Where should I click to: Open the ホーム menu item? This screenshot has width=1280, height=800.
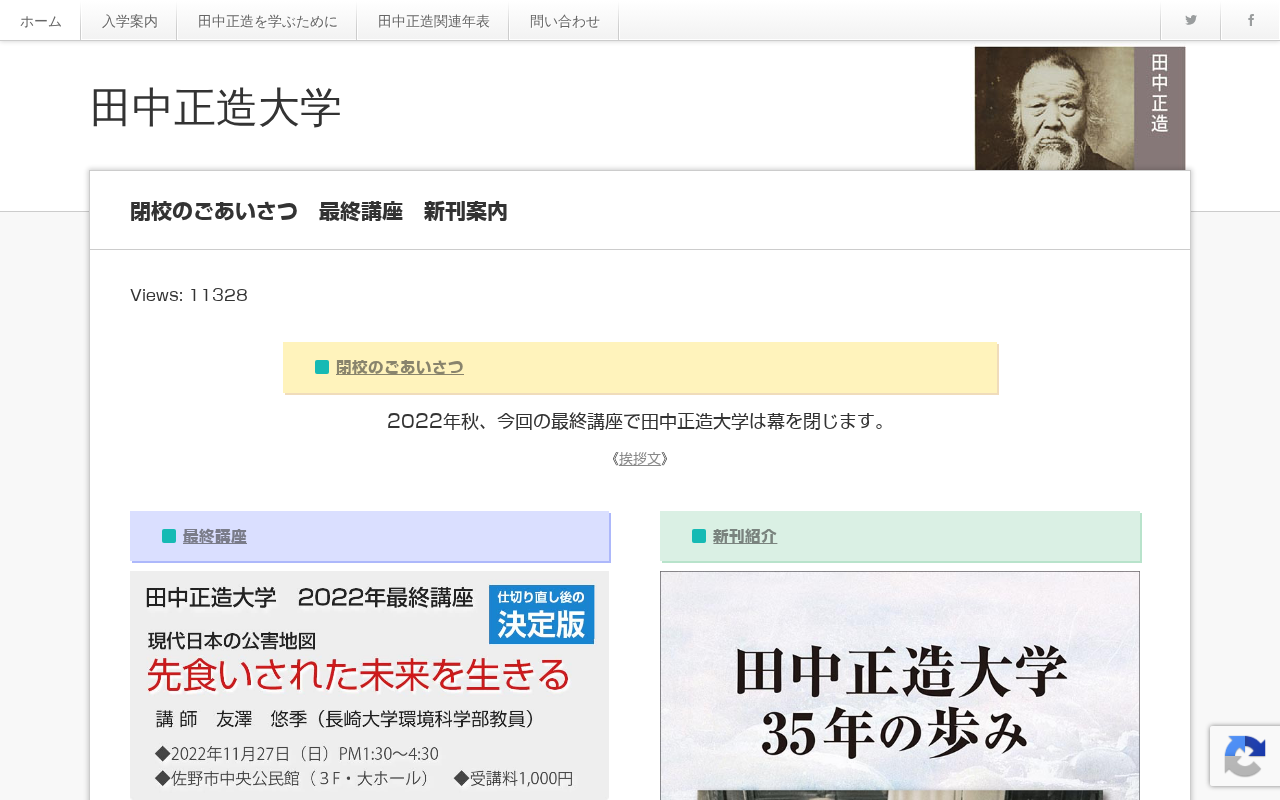[40, 21]
